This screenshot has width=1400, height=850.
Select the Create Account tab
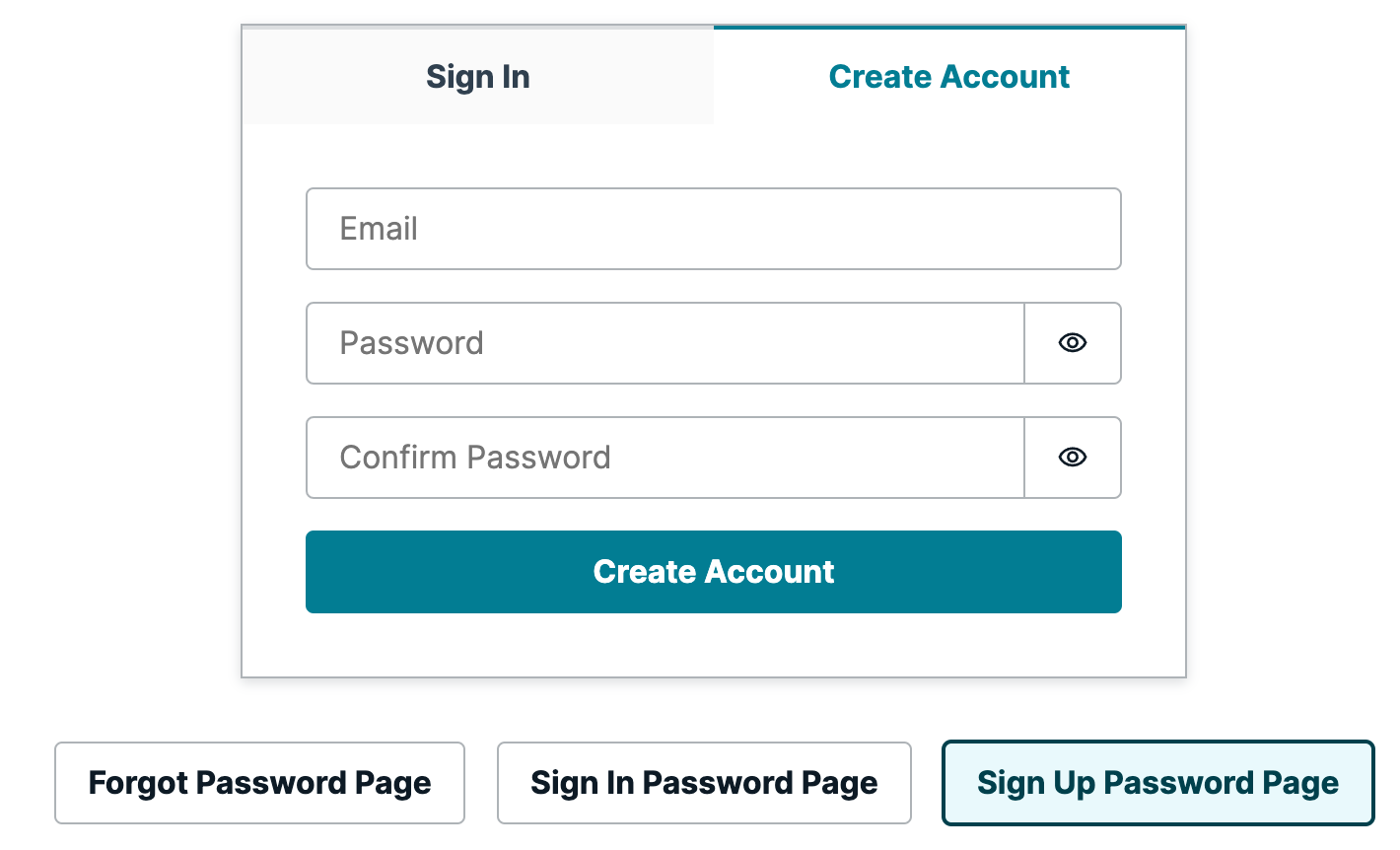point(948,76)
